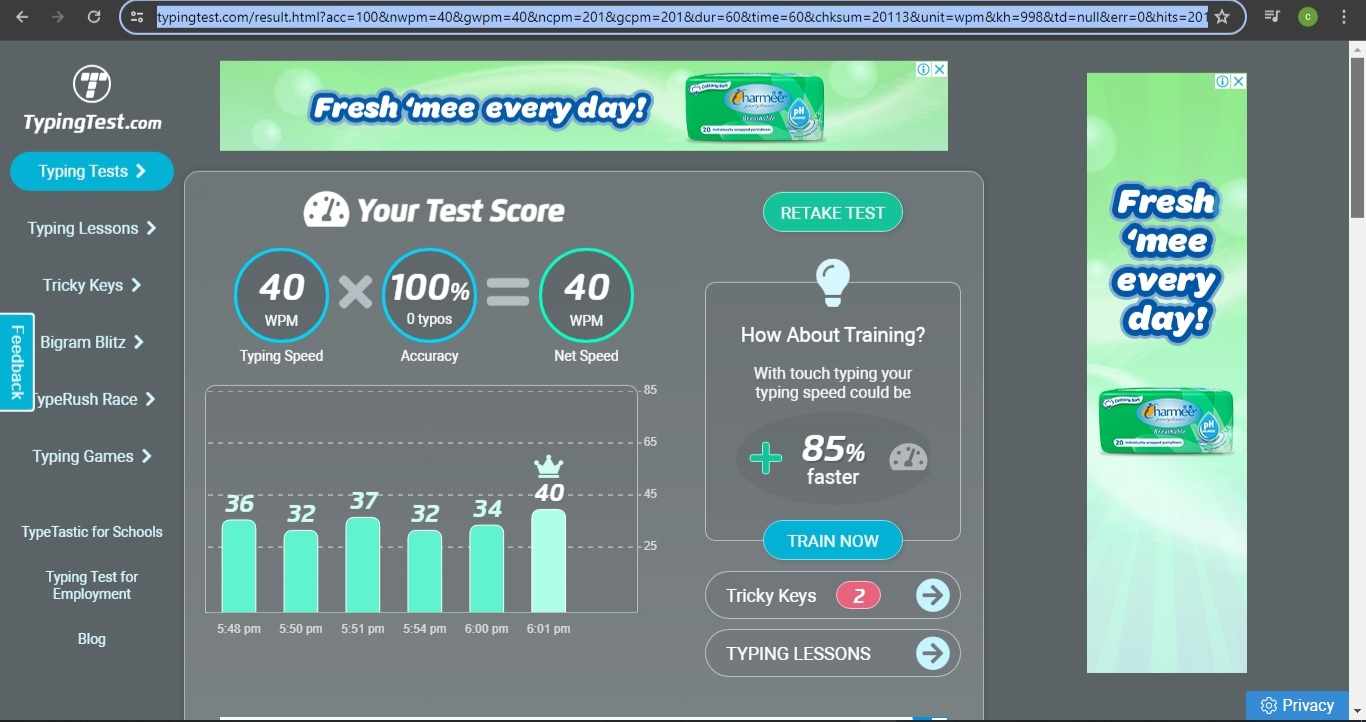The width and height of the screenshot is (1366, 722).
Task: Click the 5:48 pm bar showing 36
Action: (239, 566)
